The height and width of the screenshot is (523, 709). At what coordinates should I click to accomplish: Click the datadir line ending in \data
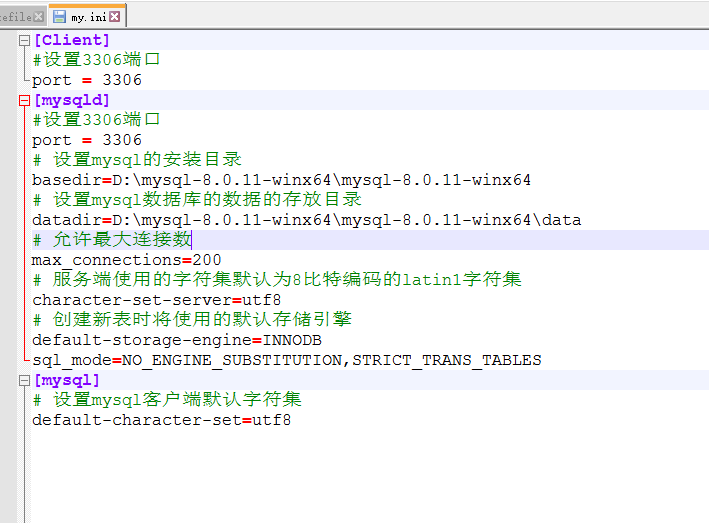click(307, 220)
